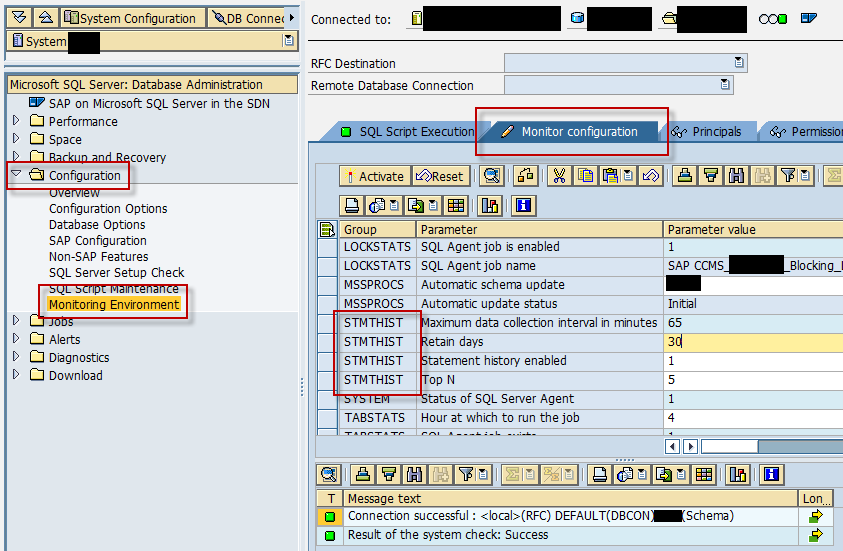843x551 pixels.
Task: Expand the Performance folder
Action: [x=16, y=120]
